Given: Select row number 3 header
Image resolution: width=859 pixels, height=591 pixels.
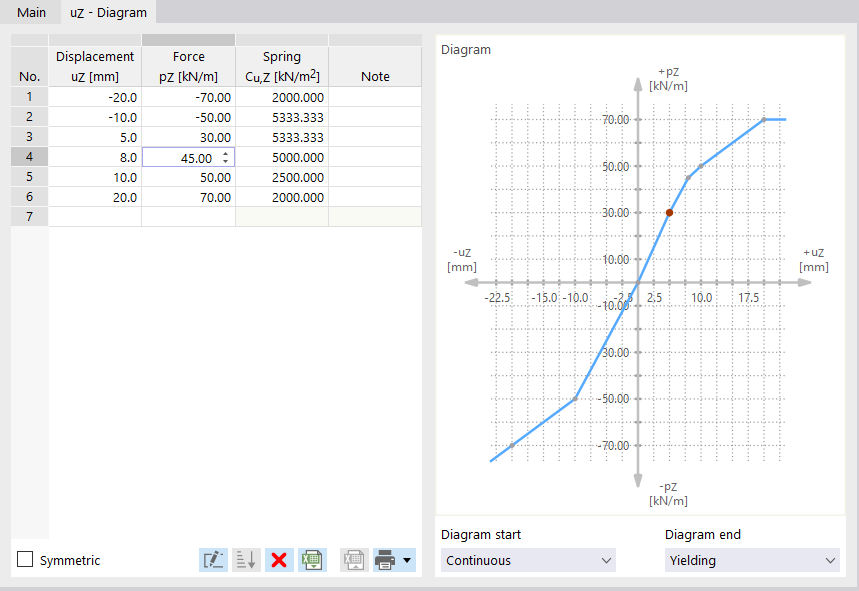Looking at the screenshot, I should click(30, 137).
